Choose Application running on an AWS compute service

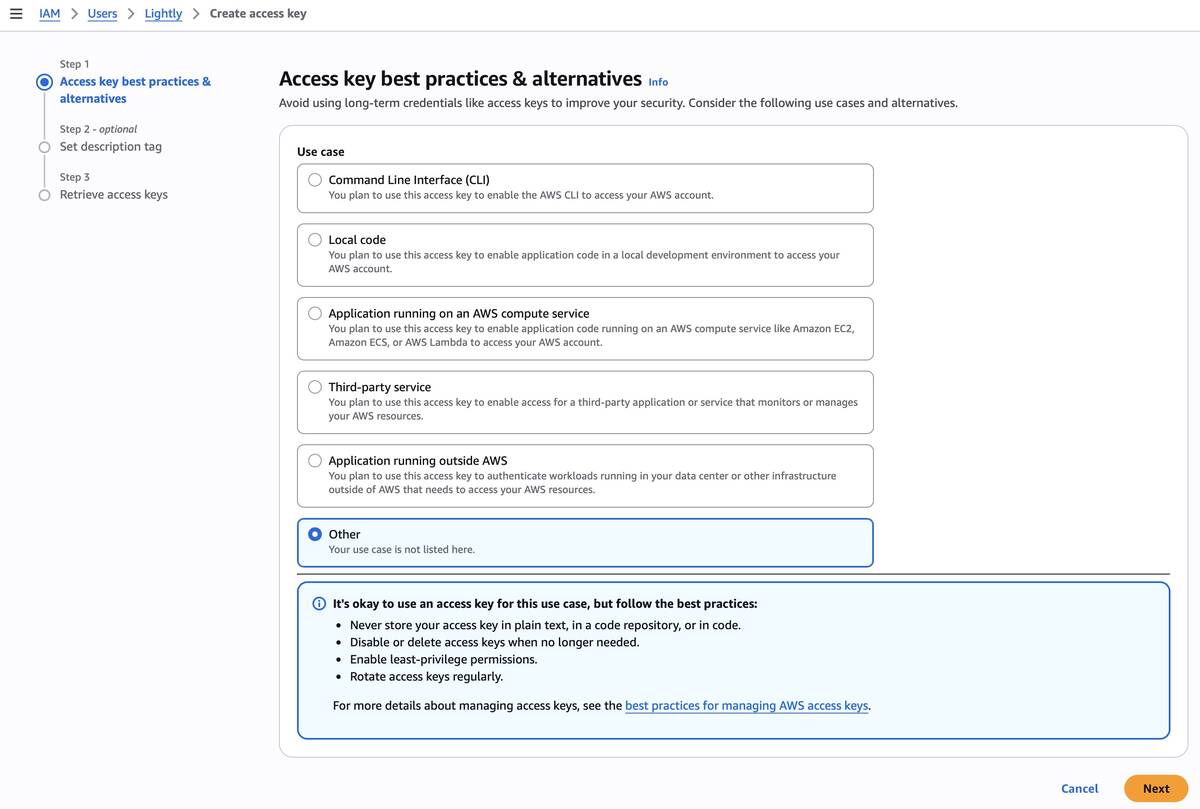click(x=314, y=312)
